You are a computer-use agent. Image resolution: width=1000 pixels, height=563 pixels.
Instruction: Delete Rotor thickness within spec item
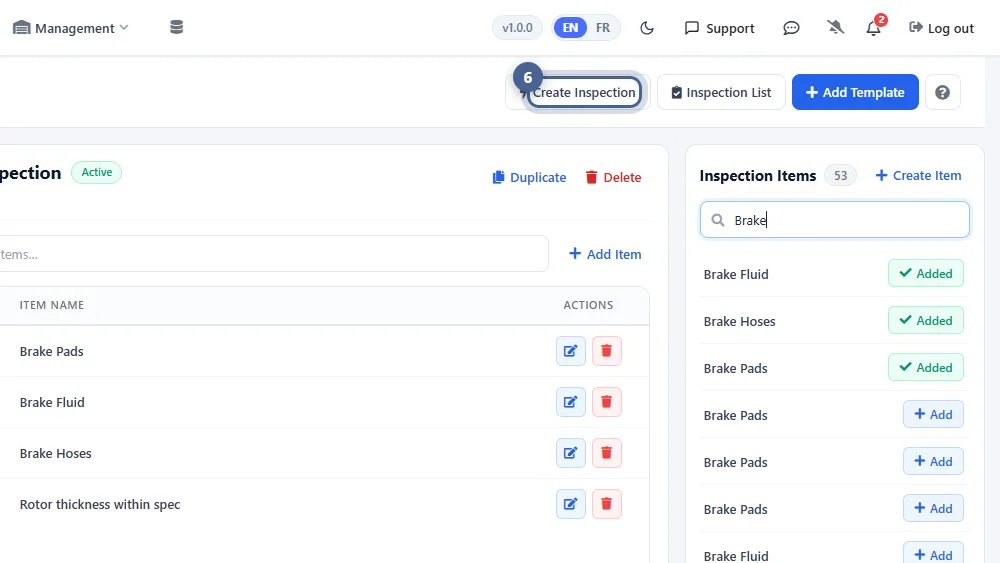tap(607, 504)
